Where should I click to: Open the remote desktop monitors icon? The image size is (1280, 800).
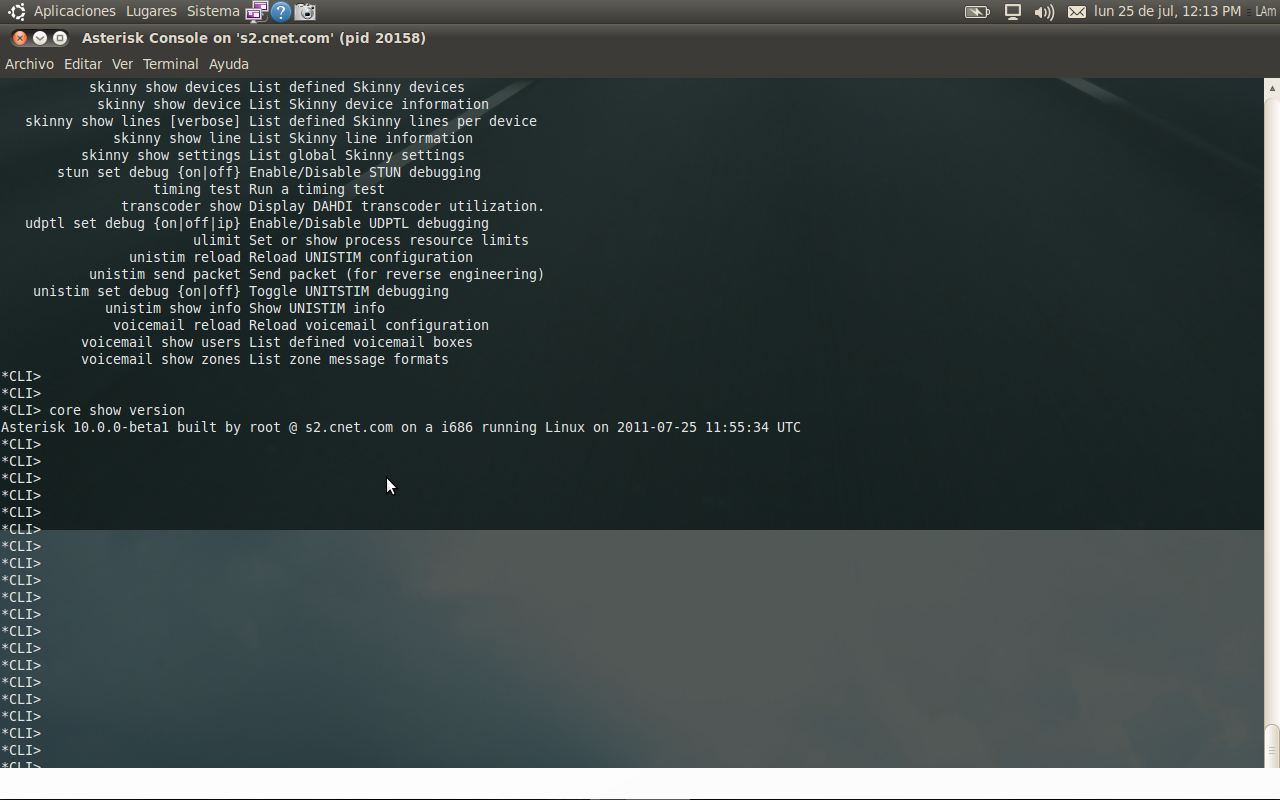(253, 11)
